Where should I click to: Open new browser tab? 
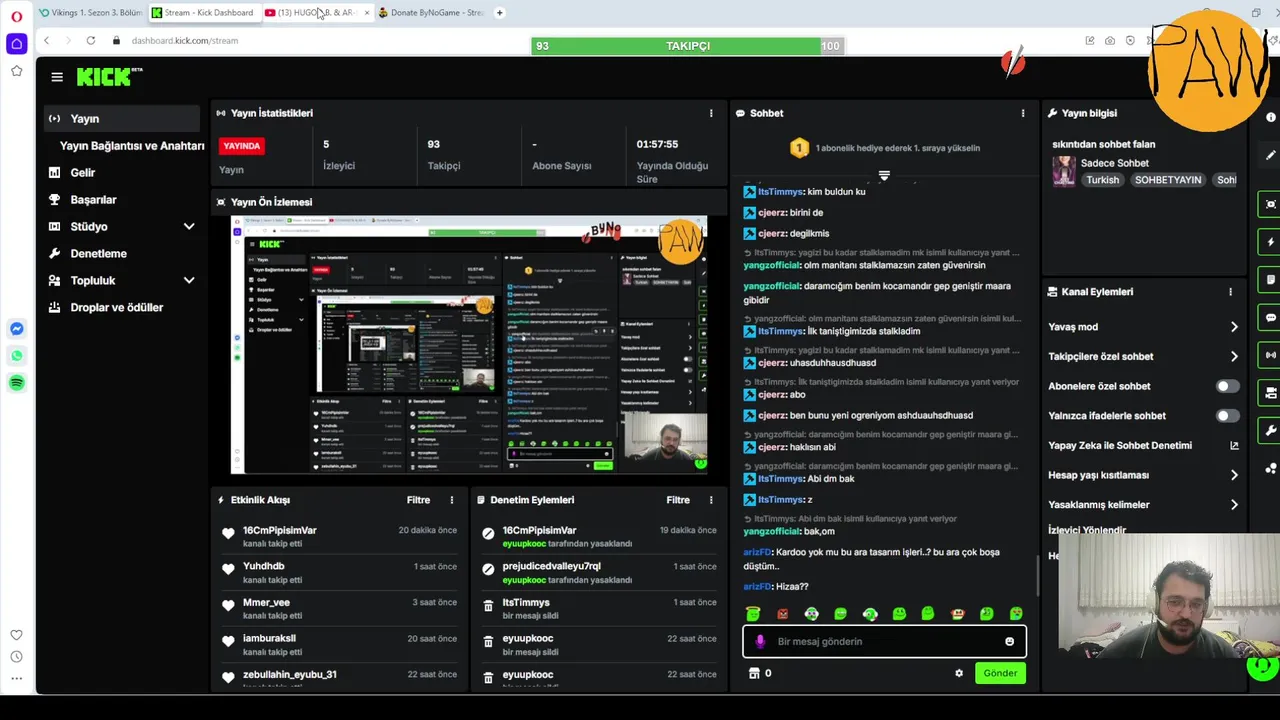tap(500, 13)
